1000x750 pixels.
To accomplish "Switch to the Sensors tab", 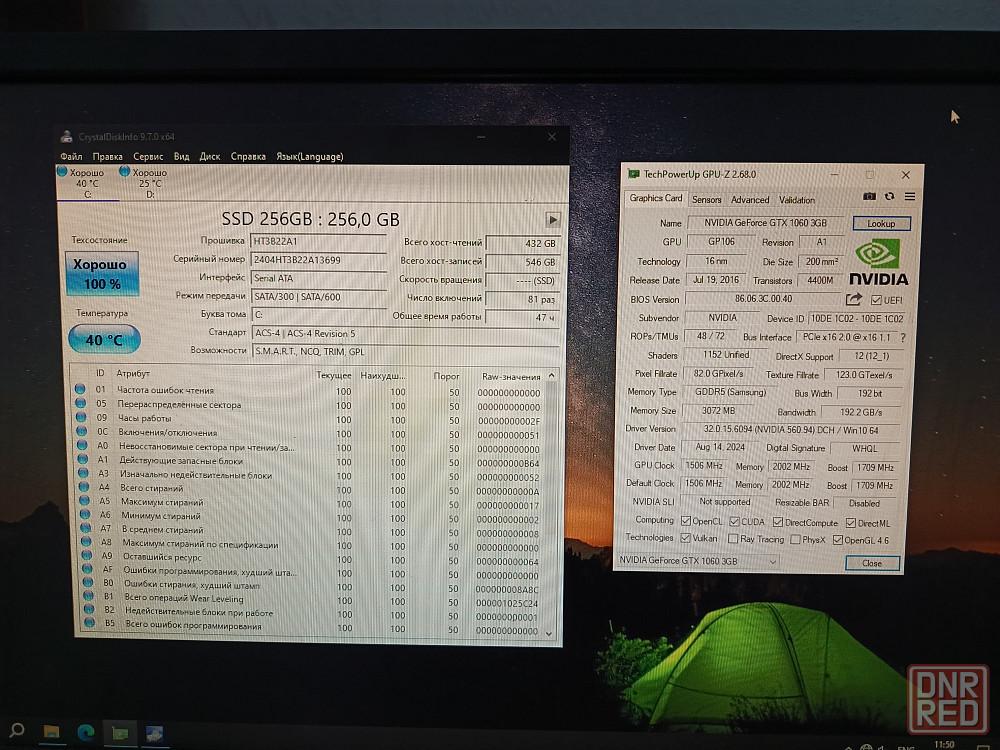I will point(706,199).
